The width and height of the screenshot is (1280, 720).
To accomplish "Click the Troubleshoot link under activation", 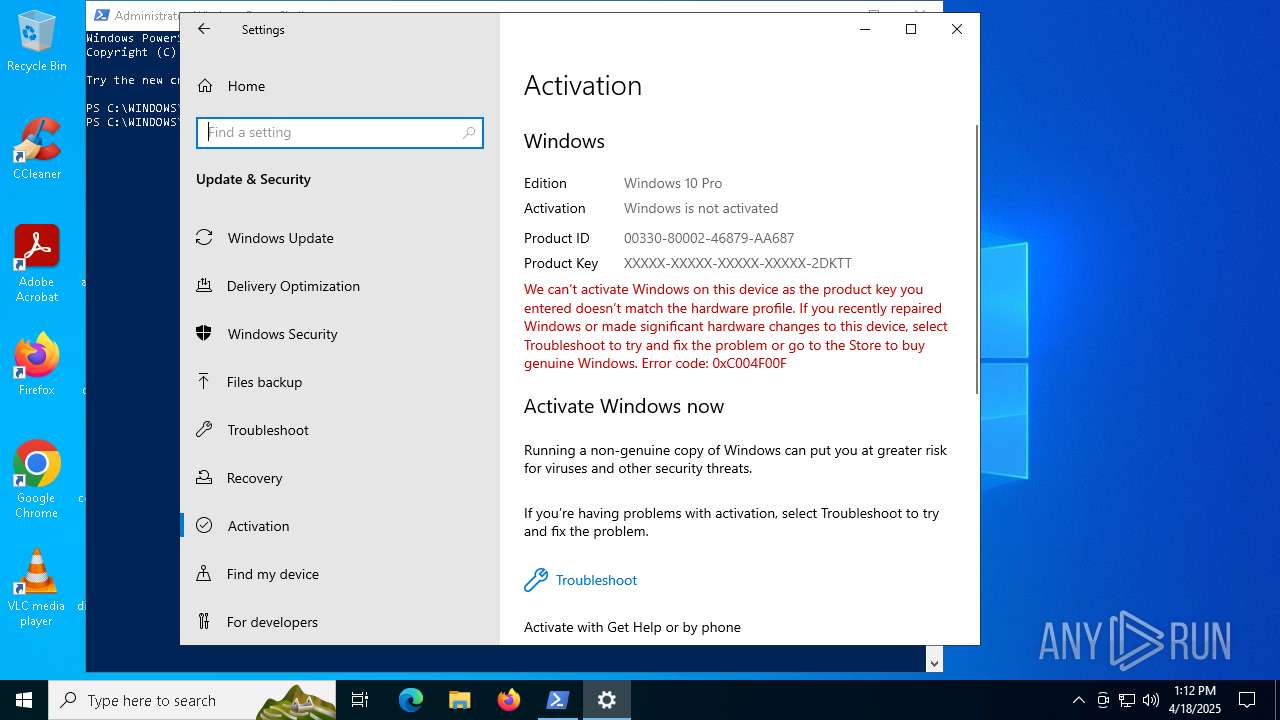I will 596,580.
